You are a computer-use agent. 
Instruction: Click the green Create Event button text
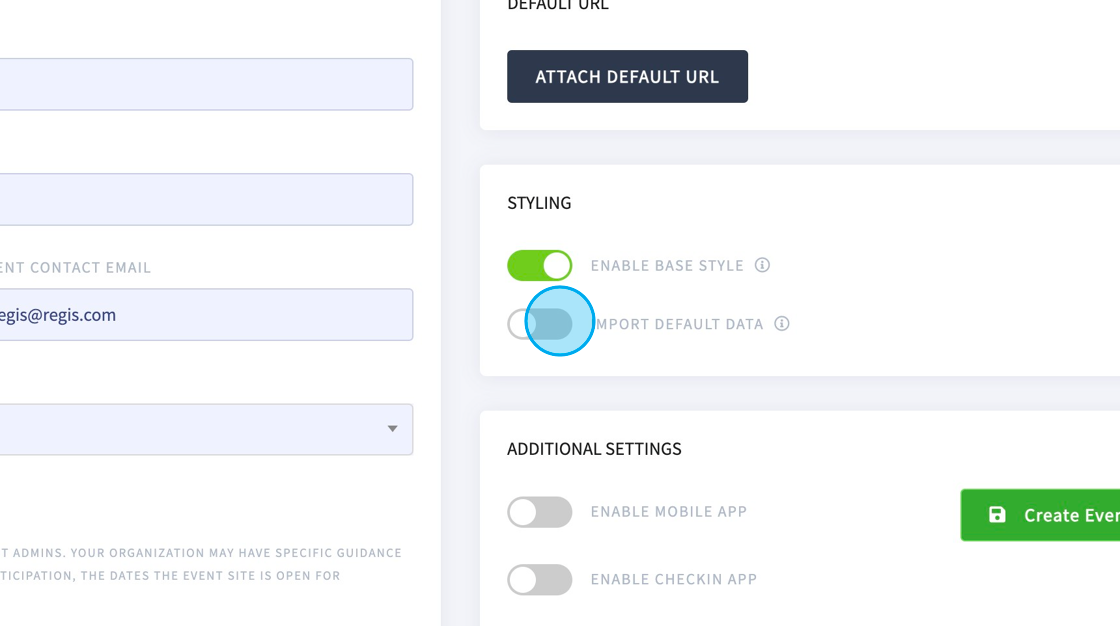pyautogui.click(x=1071, y=515)
